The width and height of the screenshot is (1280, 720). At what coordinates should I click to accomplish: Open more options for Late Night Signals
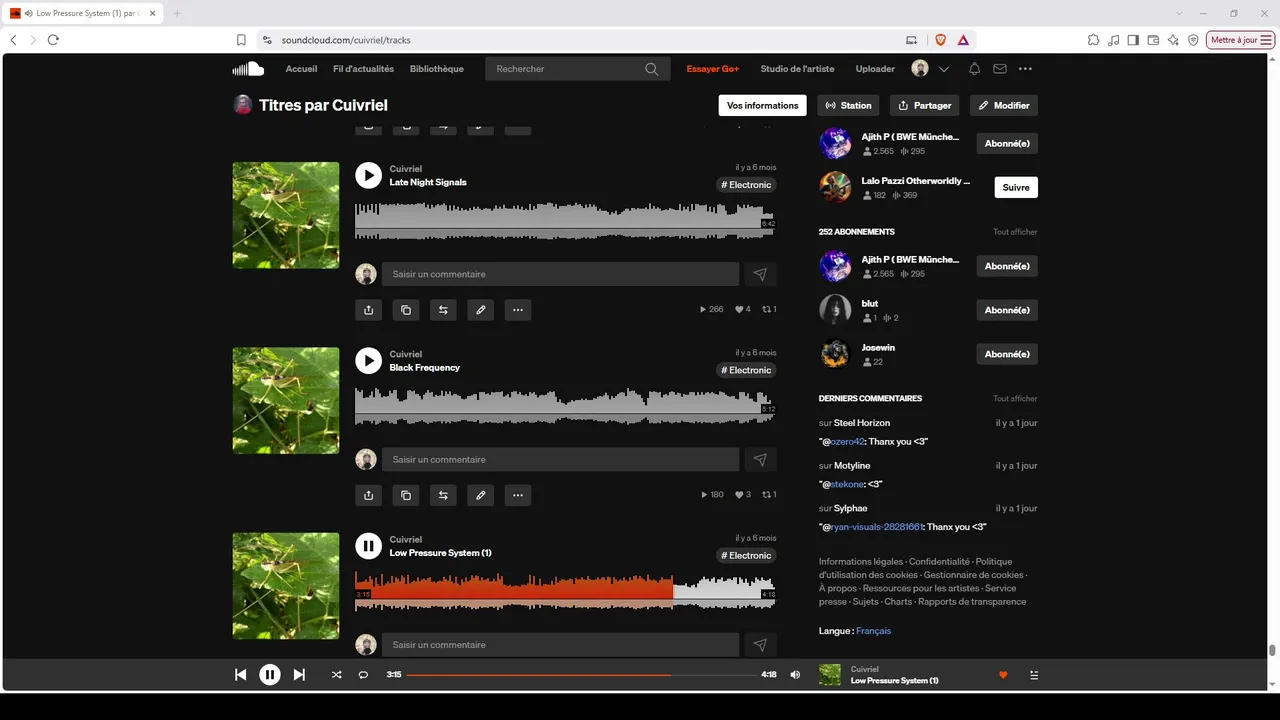pyautogui.click(x=518, y=310)
